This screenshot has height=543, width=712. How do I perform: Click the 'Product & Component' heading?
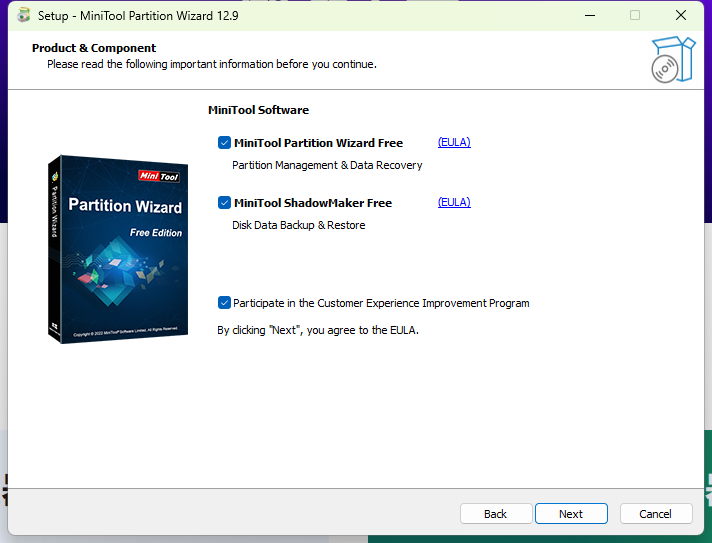coord(94,48)
